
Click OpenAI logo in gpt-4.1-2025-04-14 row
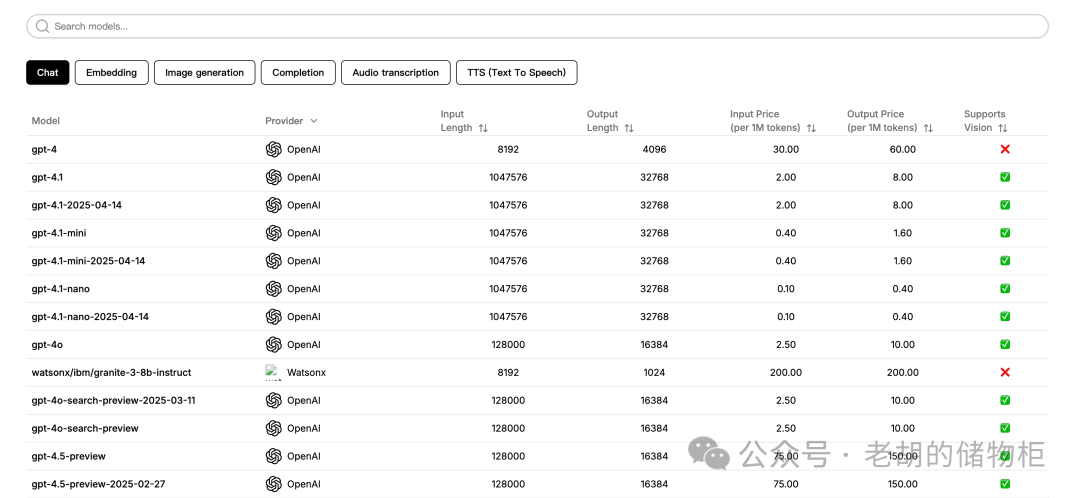point(273,205)
